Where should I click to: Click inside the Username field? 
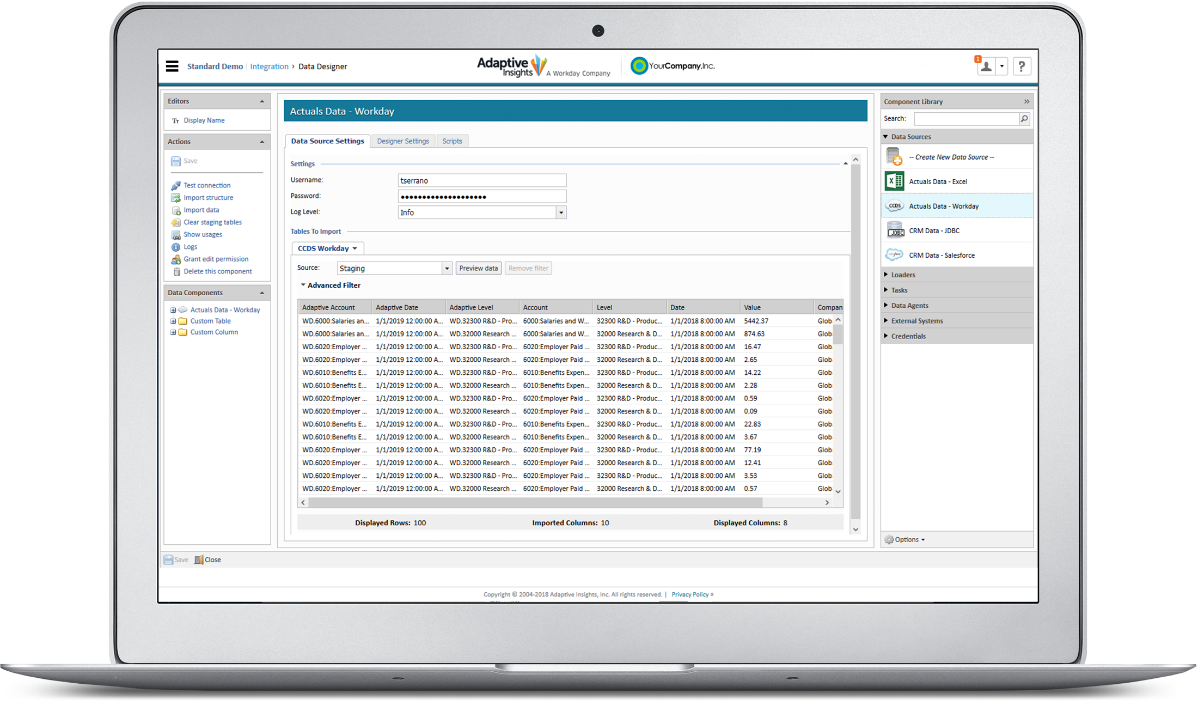click(x=482, y=178)
